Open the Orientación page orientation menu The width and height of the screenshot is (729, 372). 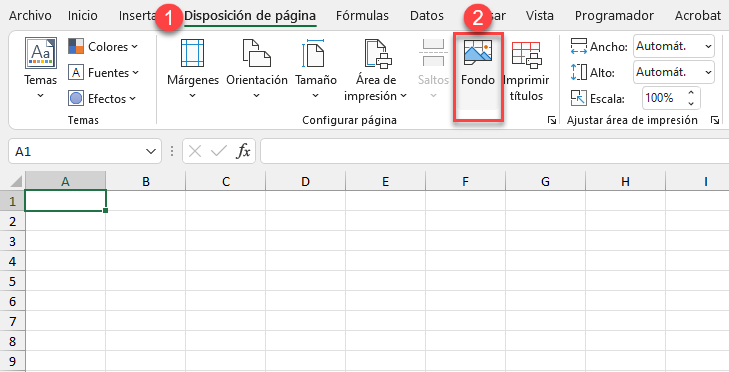coord(257,68)
